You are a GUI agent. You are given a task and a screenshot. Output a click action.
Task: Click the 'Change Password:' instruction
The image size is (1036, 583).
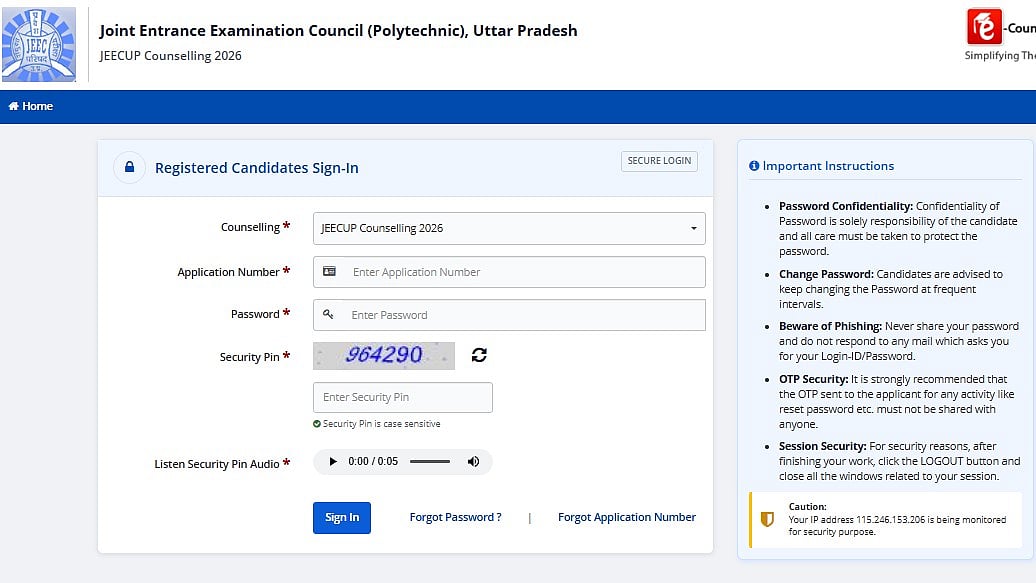[826, 274]
